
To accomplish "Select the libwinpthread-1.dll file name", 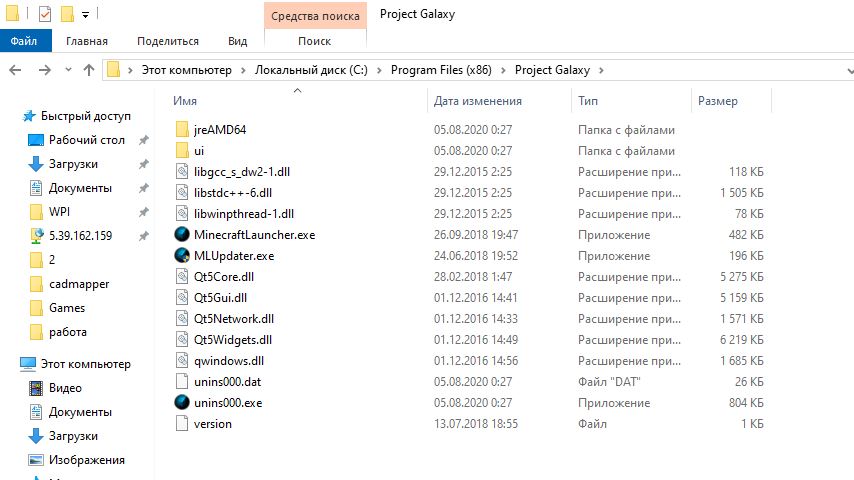I will (x=243, y=214).
